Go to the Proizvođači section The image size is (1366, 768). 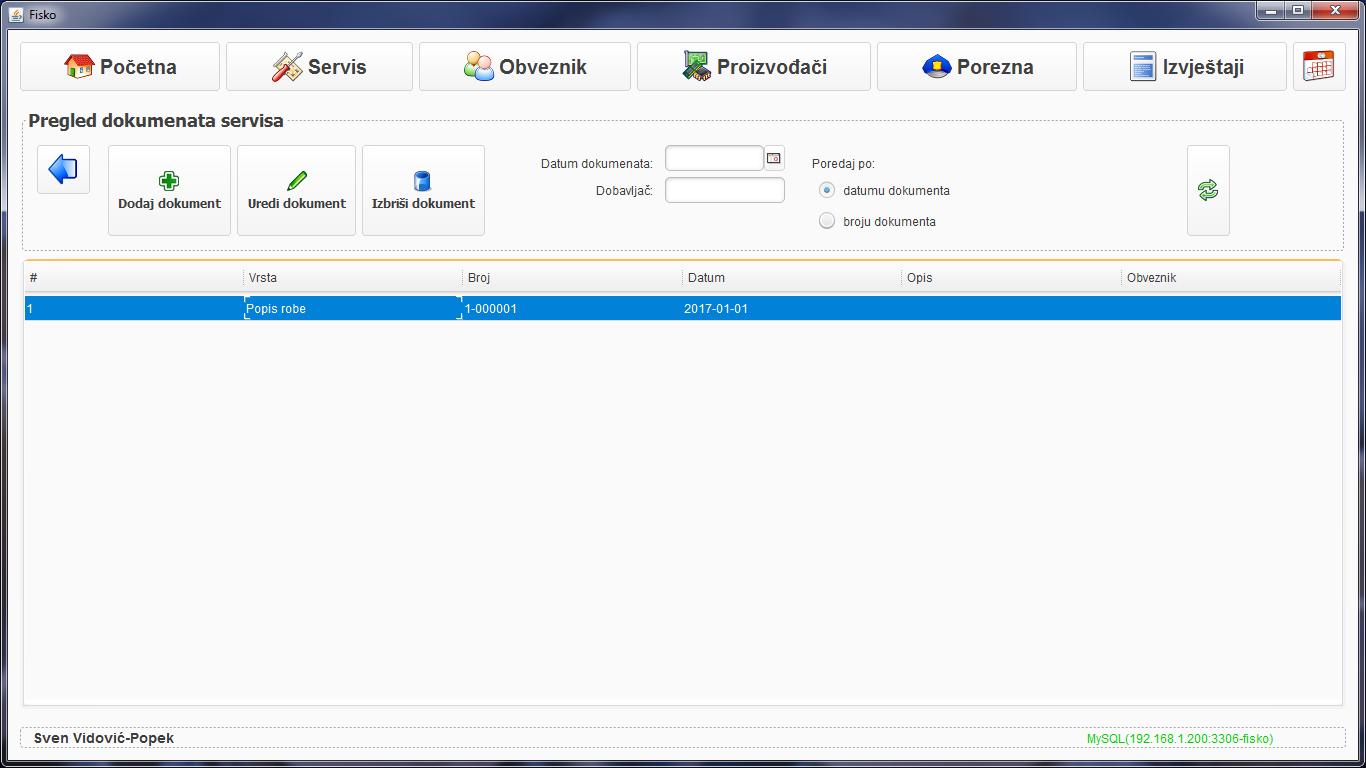tap(754, 67)
